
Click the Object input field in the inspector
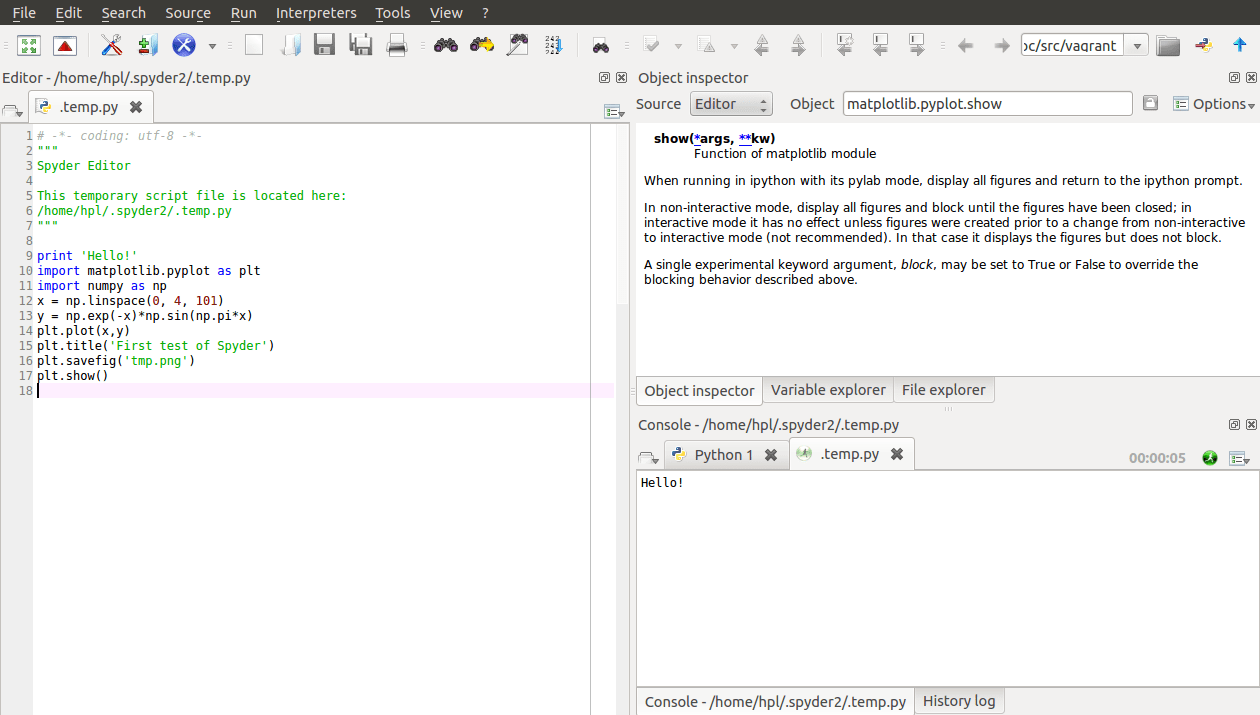(985, 103)
